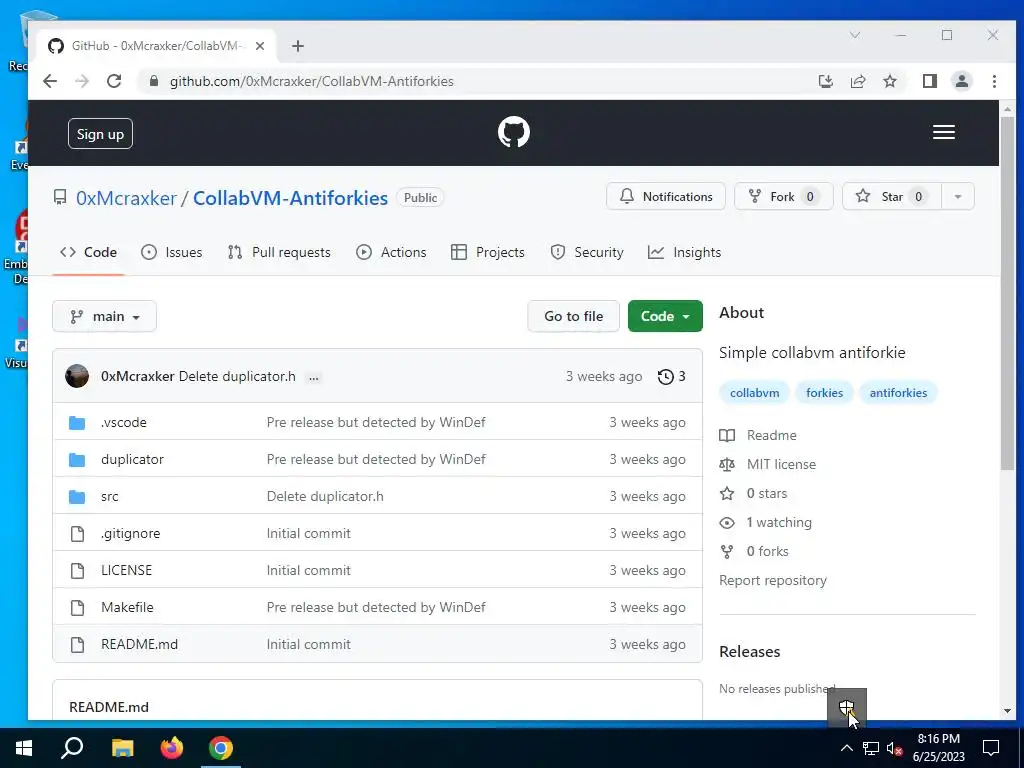Fork the repository with Fork button
Screen dimensions: 1024x768
click(x=784, y=197)
